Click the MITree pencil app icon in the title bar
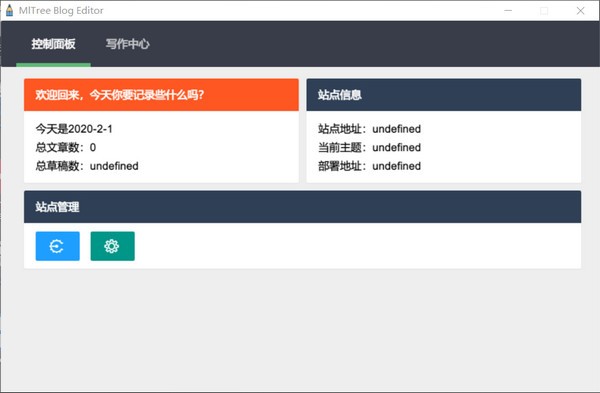 tap(9, 11)
